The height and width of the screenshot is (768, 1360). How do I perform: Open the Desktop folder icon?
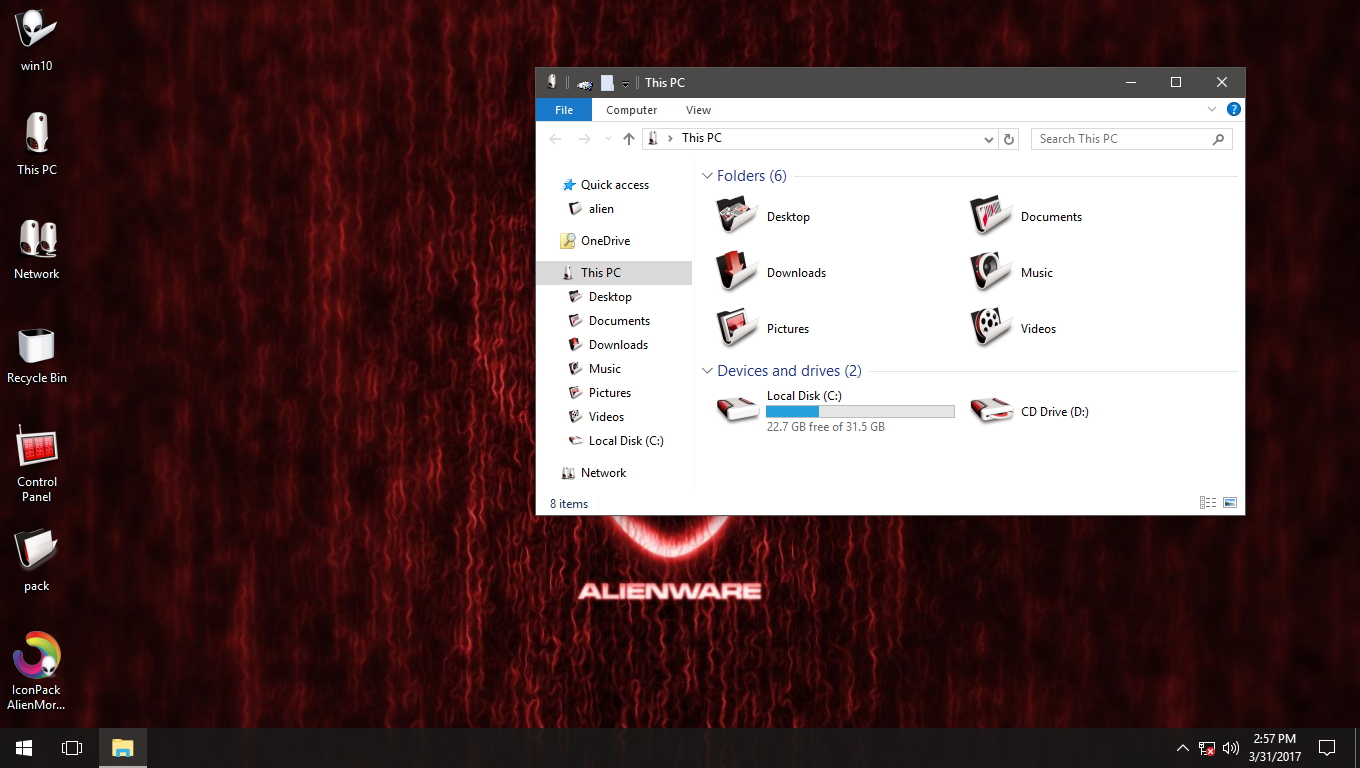[x=736, y=216]
